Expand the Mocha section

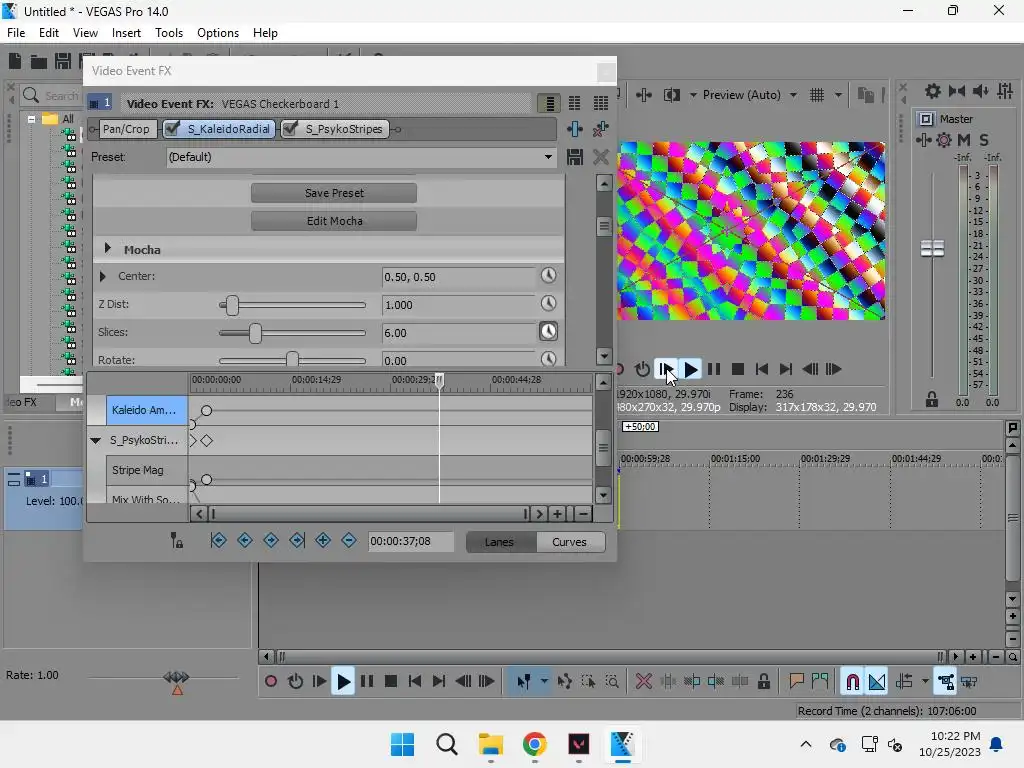pyautogui.click(x=108, y=249)
